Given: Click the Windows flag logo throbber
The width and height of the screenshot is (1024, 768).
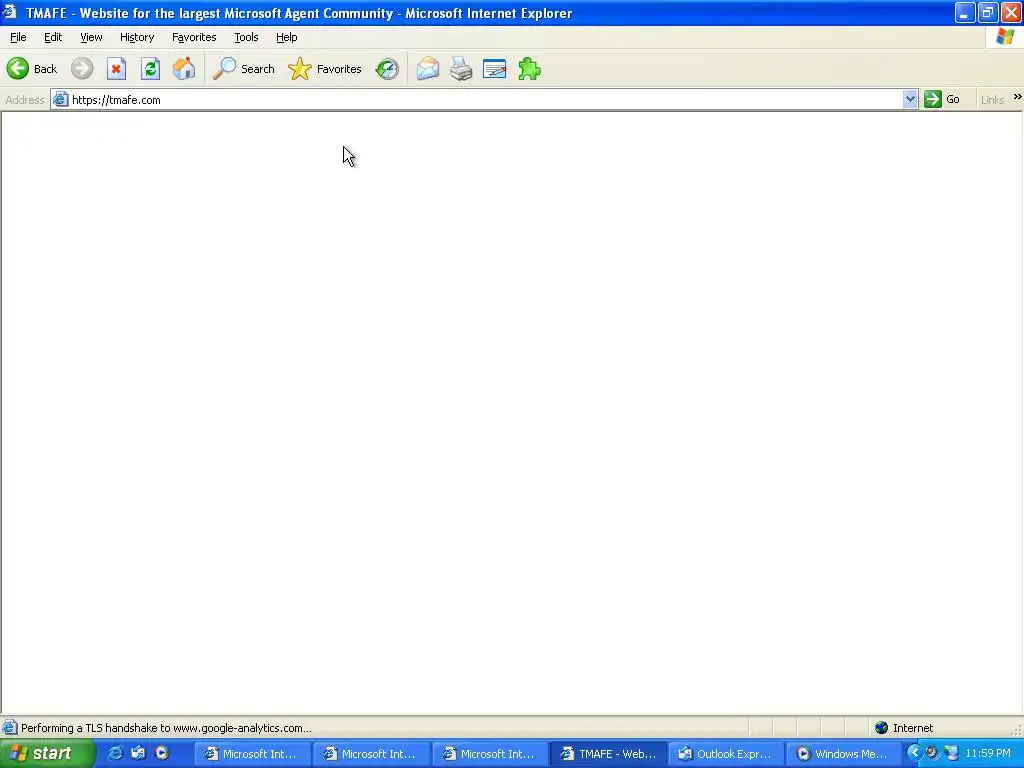Looking at the screenshot, I should tap(1005, 37).
